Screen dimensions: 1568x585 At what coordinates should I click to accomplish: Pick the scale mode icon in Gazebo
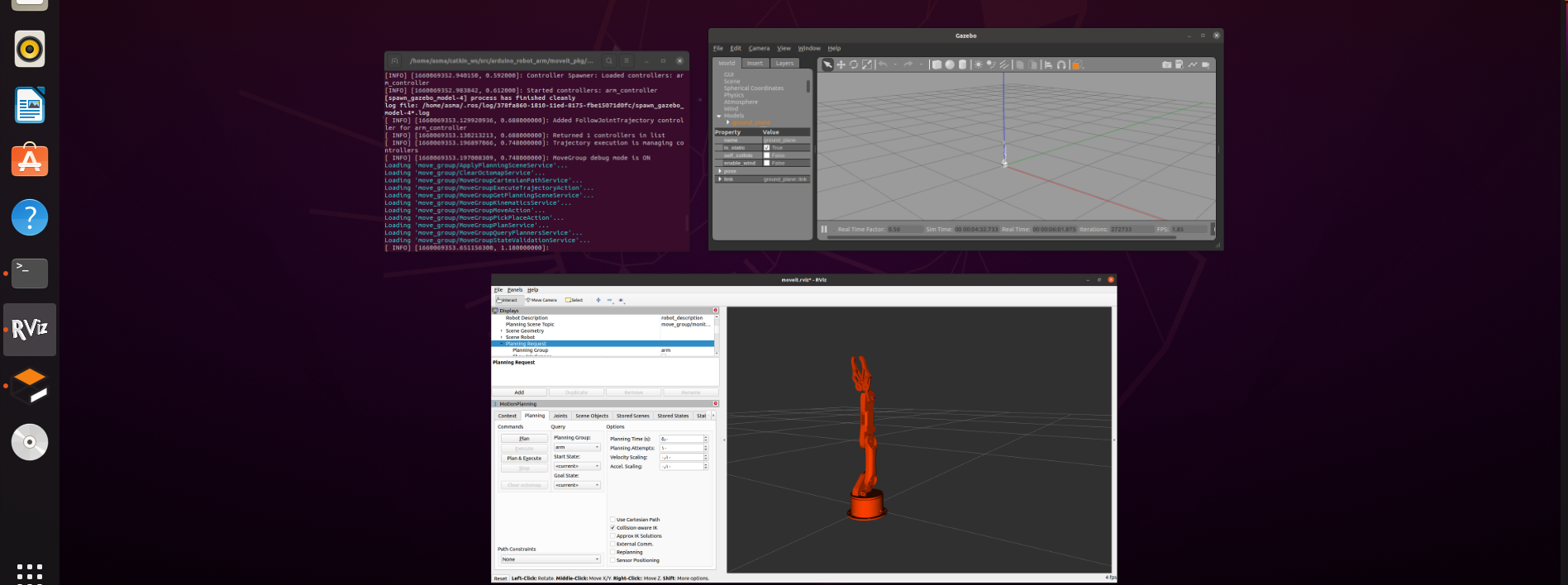pos(867,64)
